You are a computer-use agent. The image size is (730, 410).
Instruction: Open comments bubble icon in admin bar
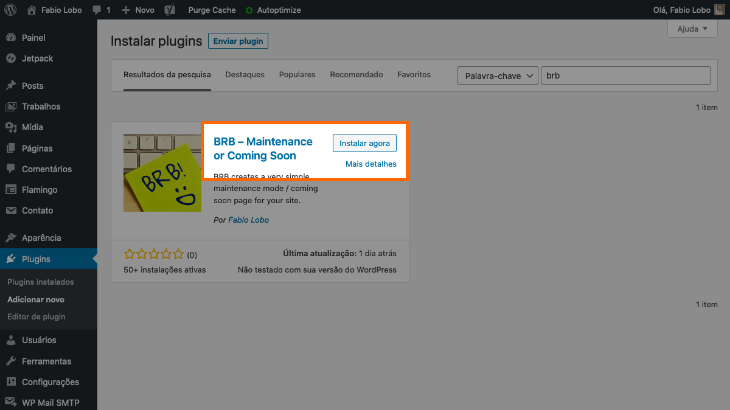(x=96, y=10)
